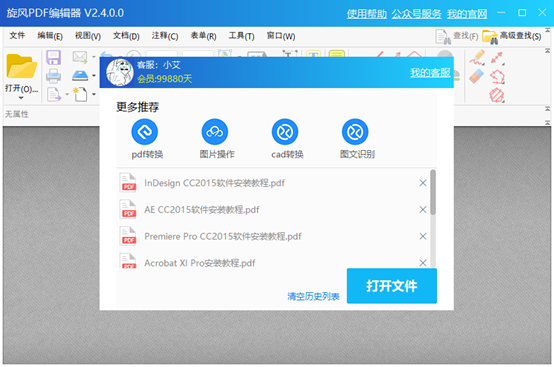Image resolution: width=554 pixels, height=367 pixels.
Task: Click the 无属性 properties bar label
Action: tap(17, 114)
